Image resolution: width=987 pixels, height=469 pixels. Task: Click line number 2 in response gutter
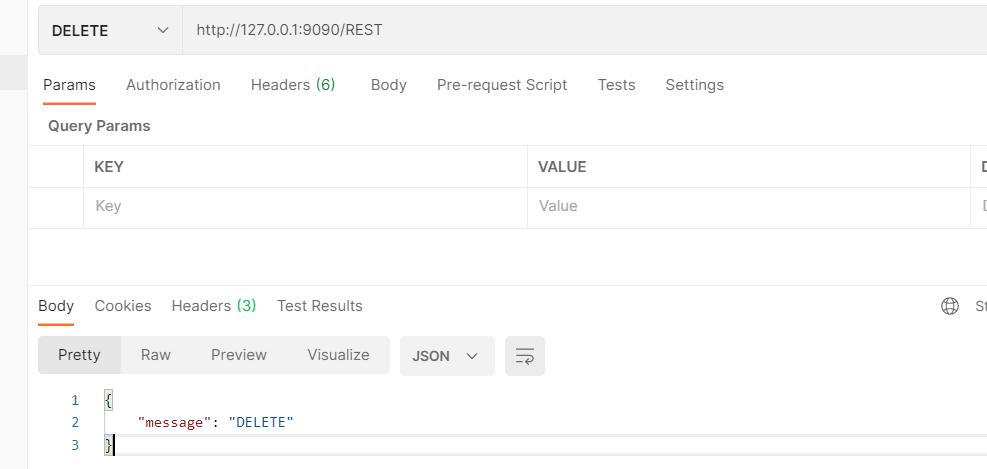(75, 422)
